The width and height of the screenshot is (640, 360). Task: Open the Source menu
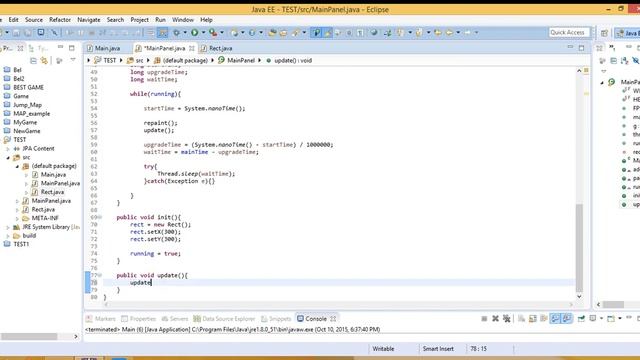tap(33, 20)
